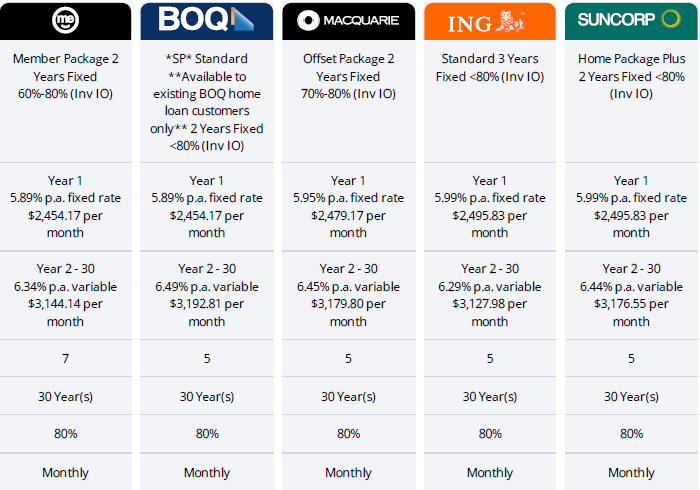
Task: Open Offset Package 2 Years Fixed product
Action: point(348,76)
